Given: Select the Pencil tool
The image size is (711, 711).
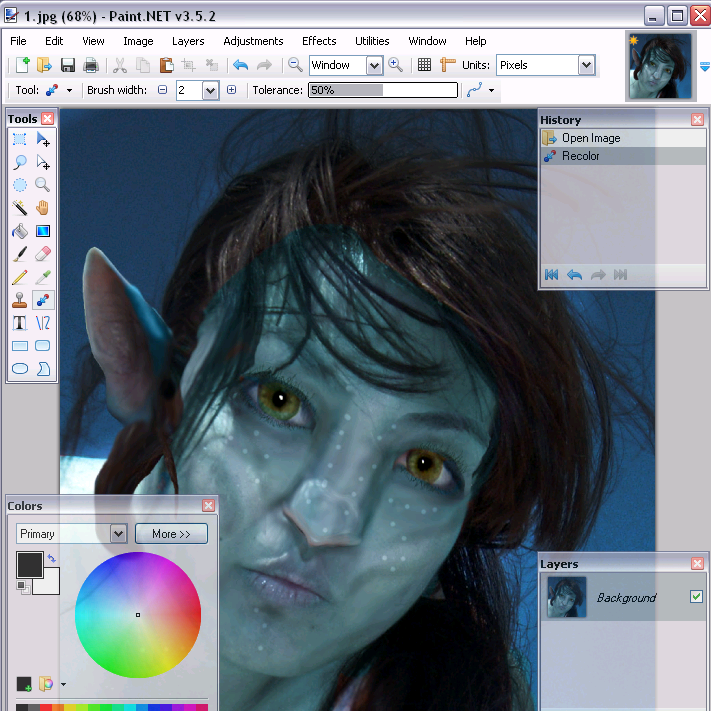Looking at the screenshot, I should (x=19, y=277).
